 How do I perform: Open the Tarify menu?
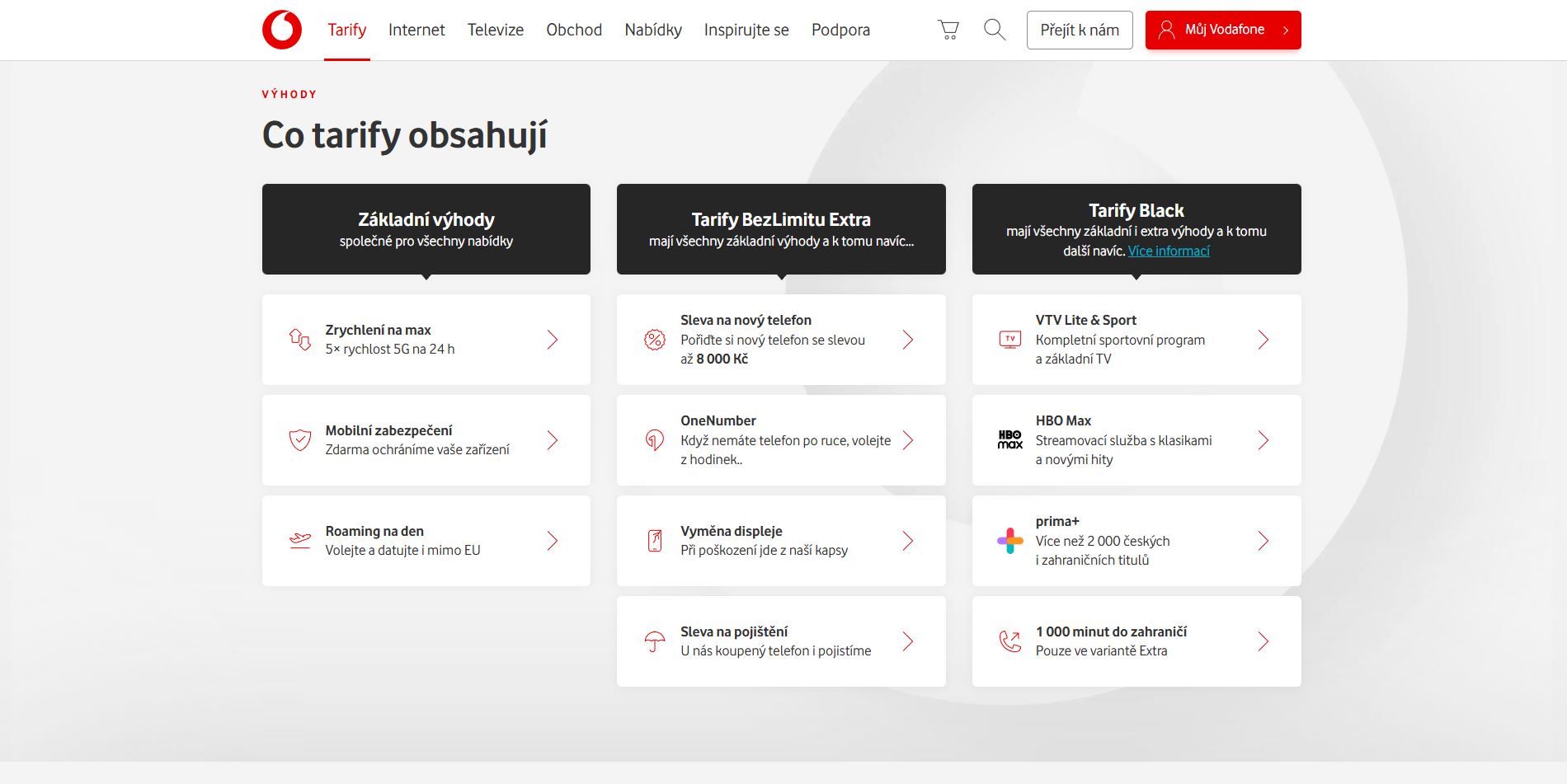(x=346, y=30)
